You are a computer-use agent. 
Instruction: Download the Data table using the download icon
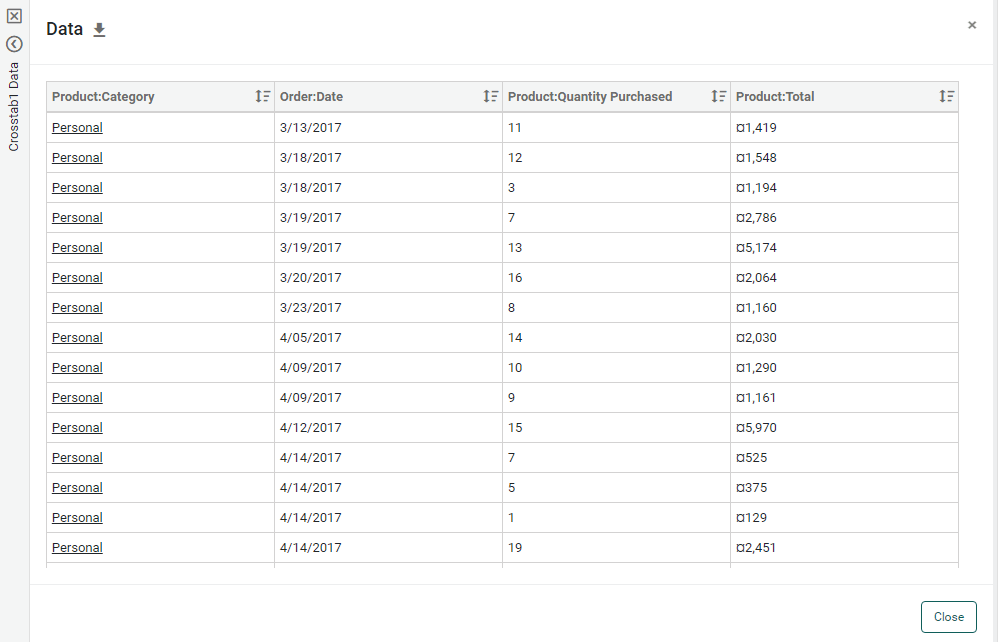[x=99, y=31]
